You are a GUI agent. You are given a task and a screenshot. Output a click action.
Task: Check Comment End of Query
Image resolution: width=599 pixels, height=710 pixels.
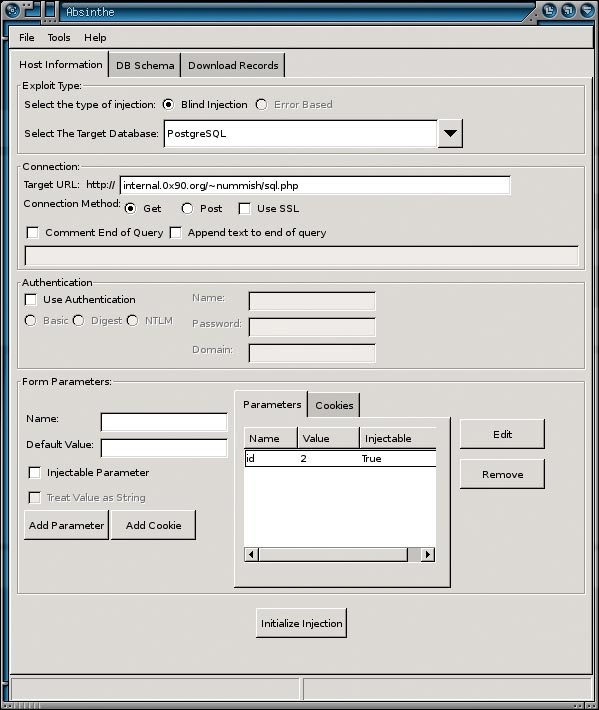pos(33,232)
